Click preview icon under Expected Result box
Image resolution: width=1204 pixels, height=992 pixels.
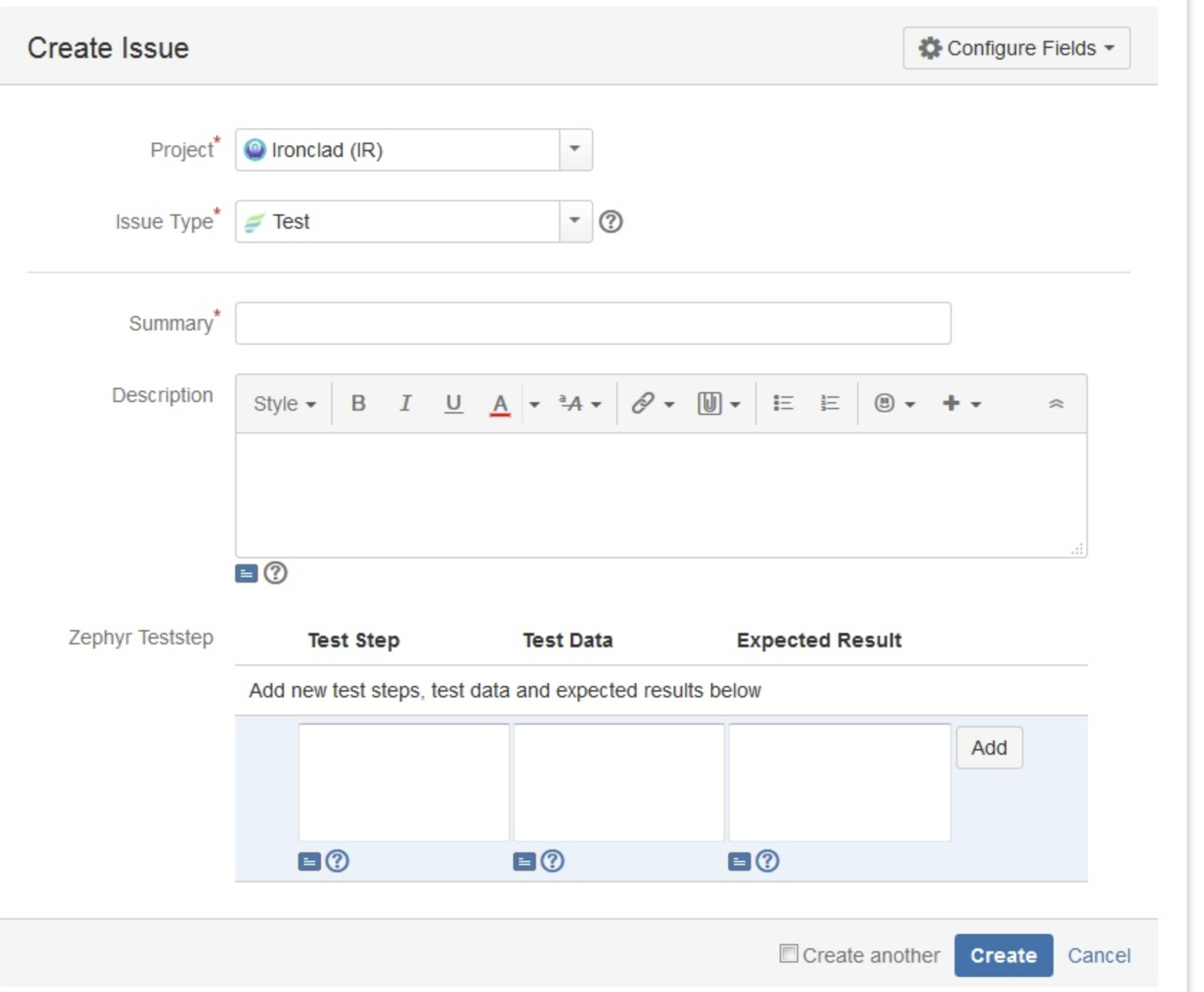tap(739, 861)
